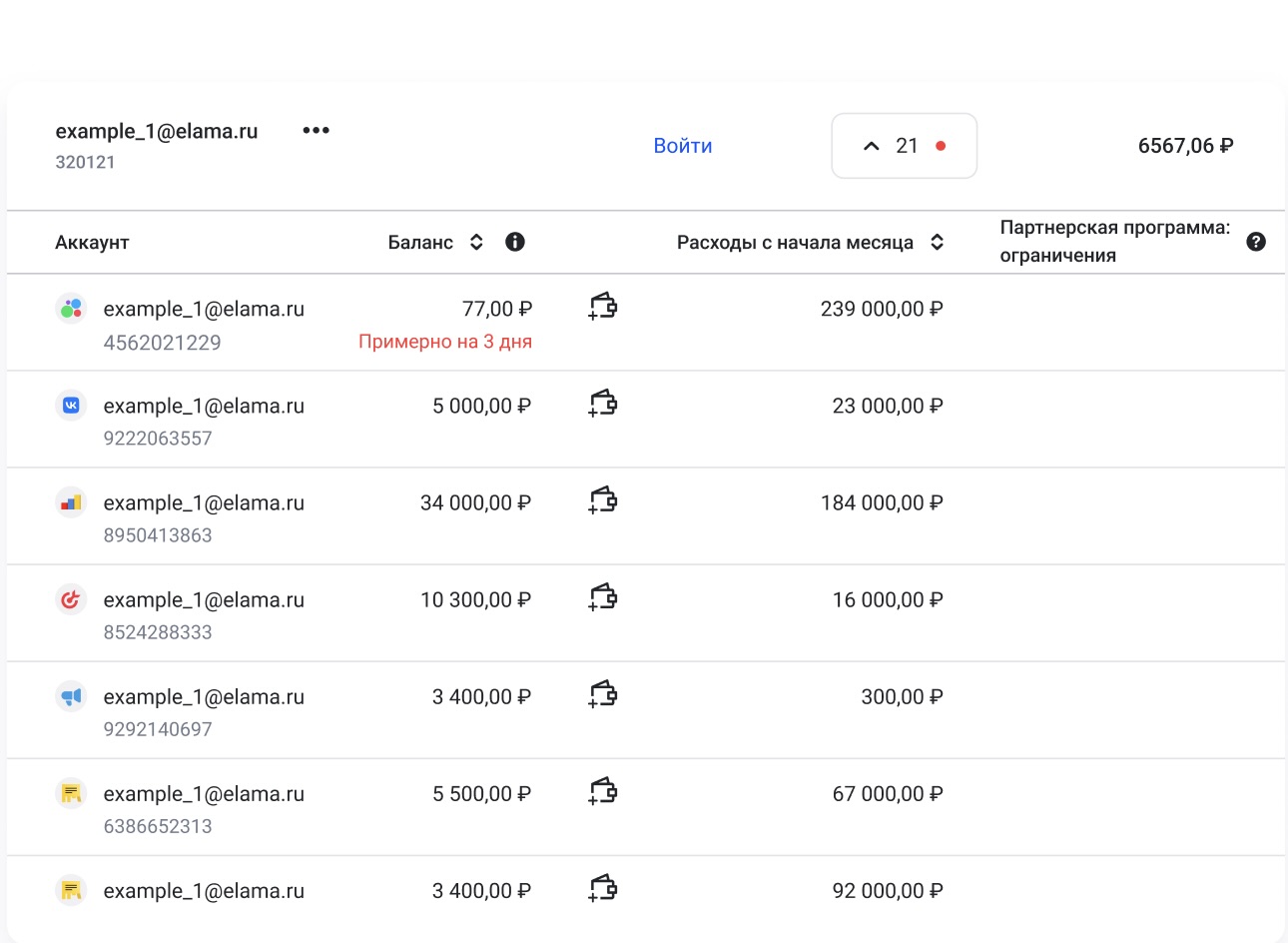Click the red notification dot beside 21

941,146
